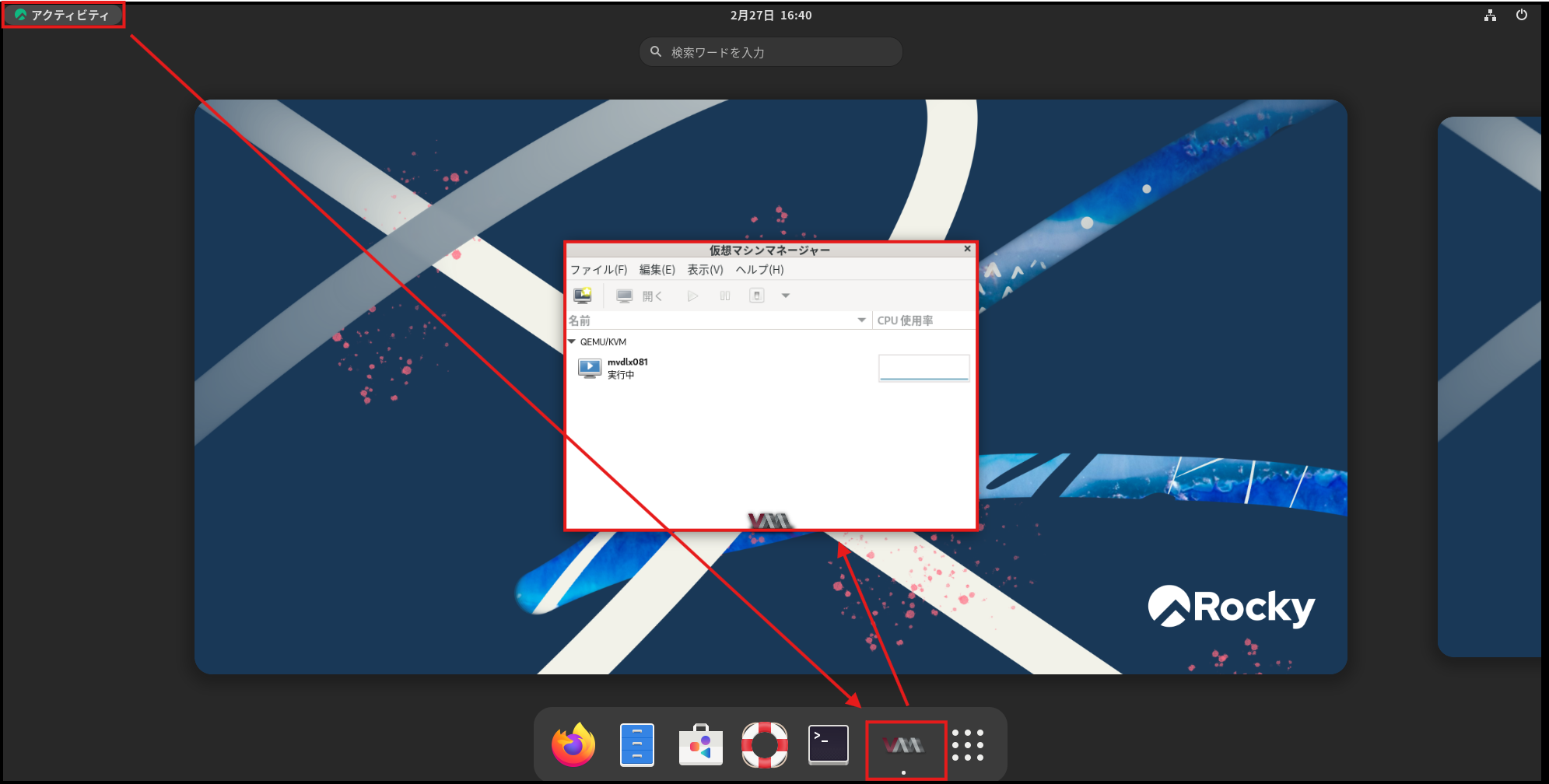Open the 編集(E) menu
The height and width of the screenshot is (784, 1549).
[x=657, y=270]
